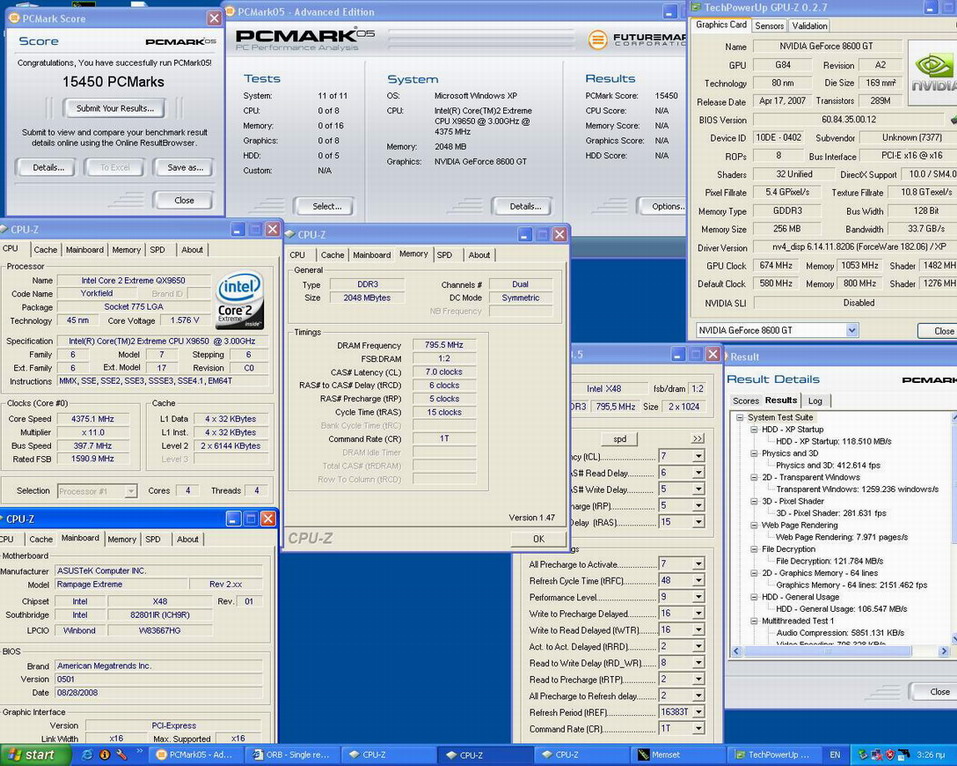Open the Performance Level dropdown in Memset

pyautogui.click(x=698, y=597)
